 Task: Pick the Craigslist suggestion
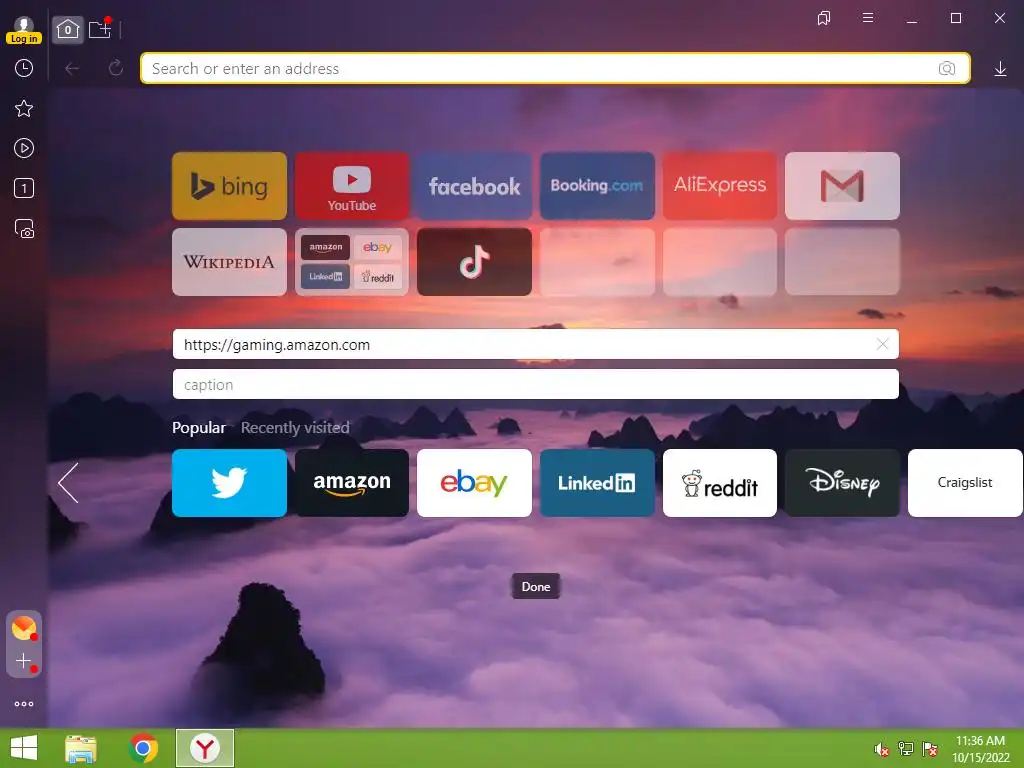click(x=965, y=483)
